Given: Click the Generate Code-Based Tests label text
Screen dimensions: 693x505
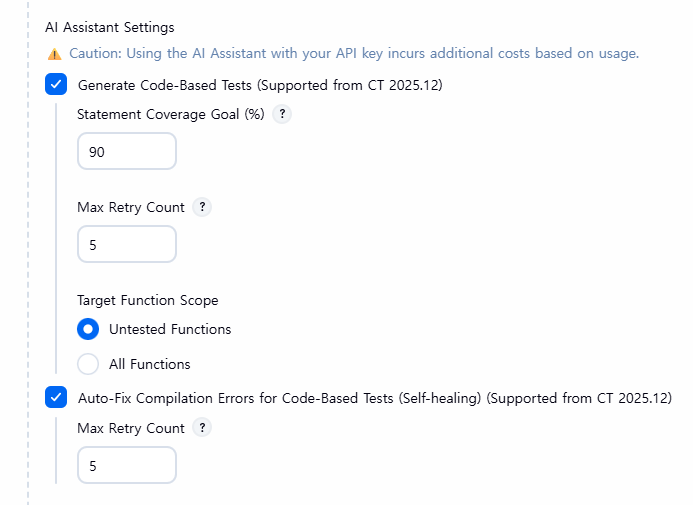Looking at the screenshot, I should (x=260, y=85).
